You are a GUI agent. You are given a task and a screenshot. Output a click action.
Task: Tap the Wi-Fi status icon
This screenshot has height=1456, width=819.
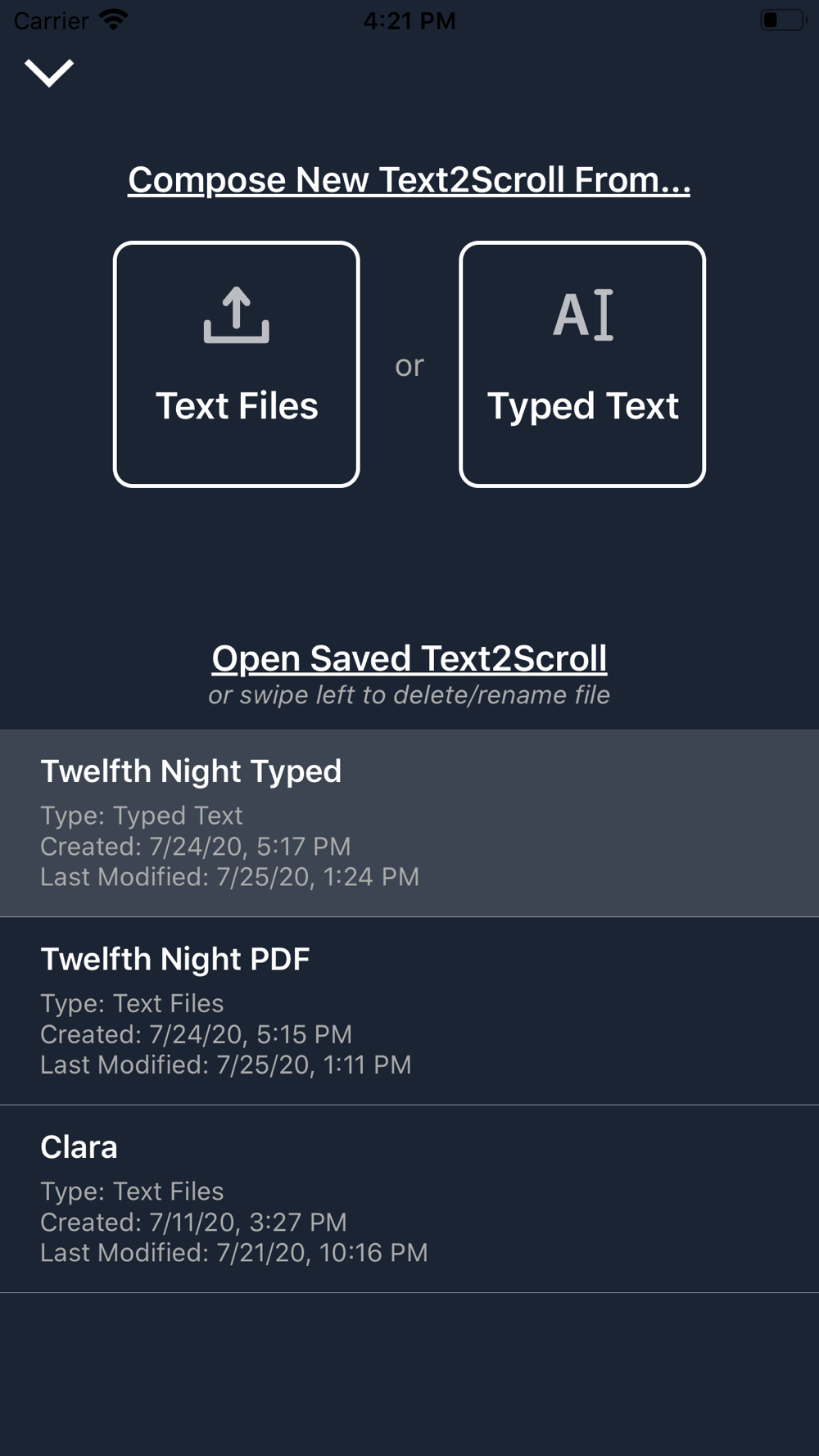point(113,20)
